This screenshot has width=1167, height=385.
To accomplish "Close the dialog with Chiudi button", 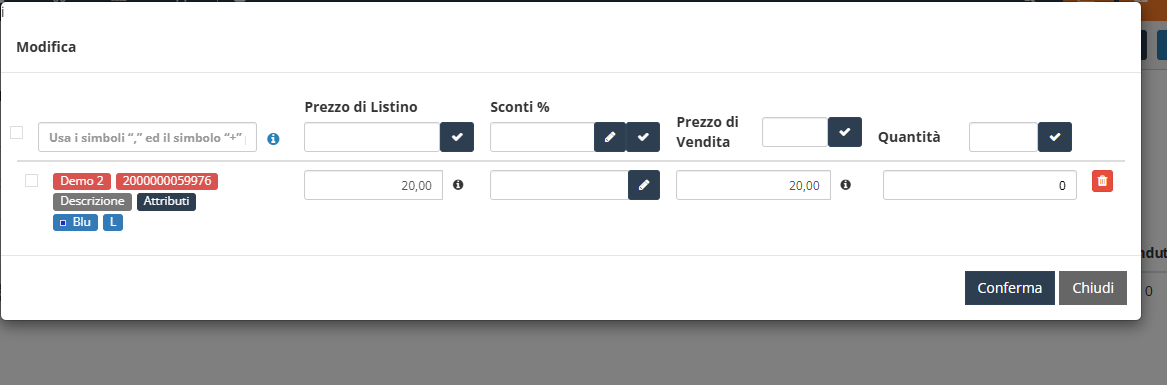I will pos(1093,288).
